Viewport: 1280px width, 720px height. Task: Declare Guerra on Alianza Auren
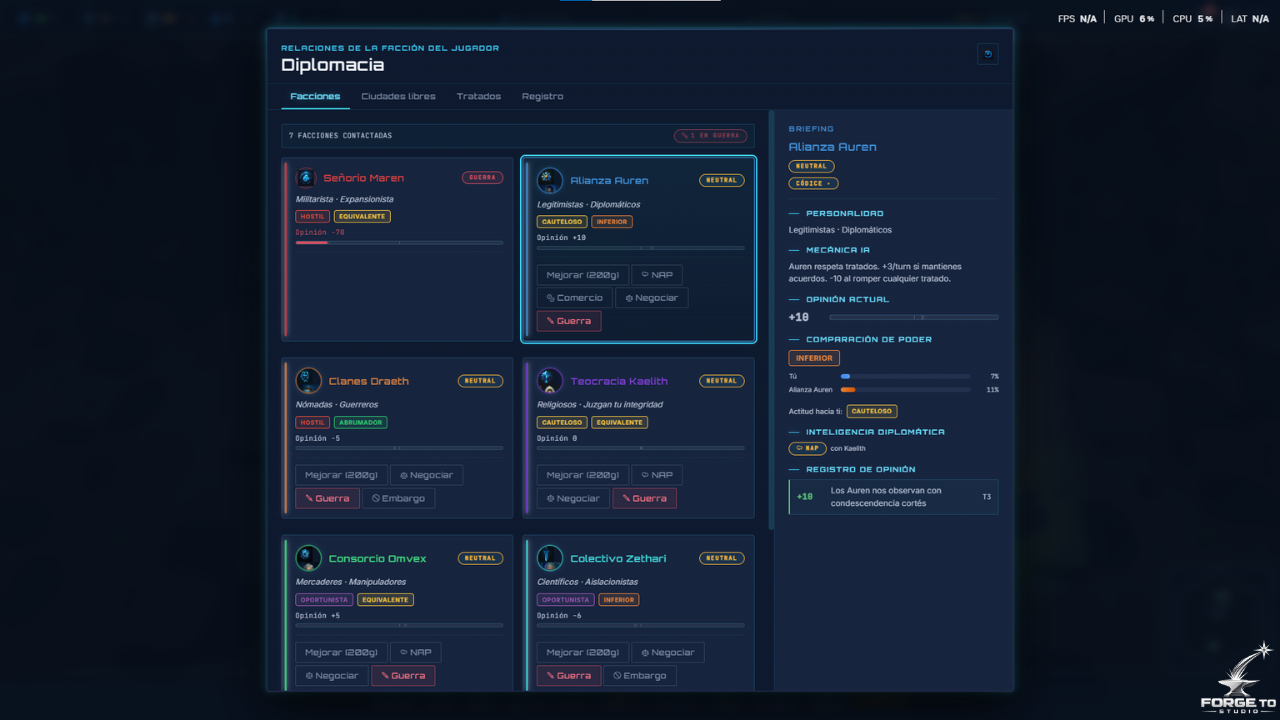tap(569, 321)
